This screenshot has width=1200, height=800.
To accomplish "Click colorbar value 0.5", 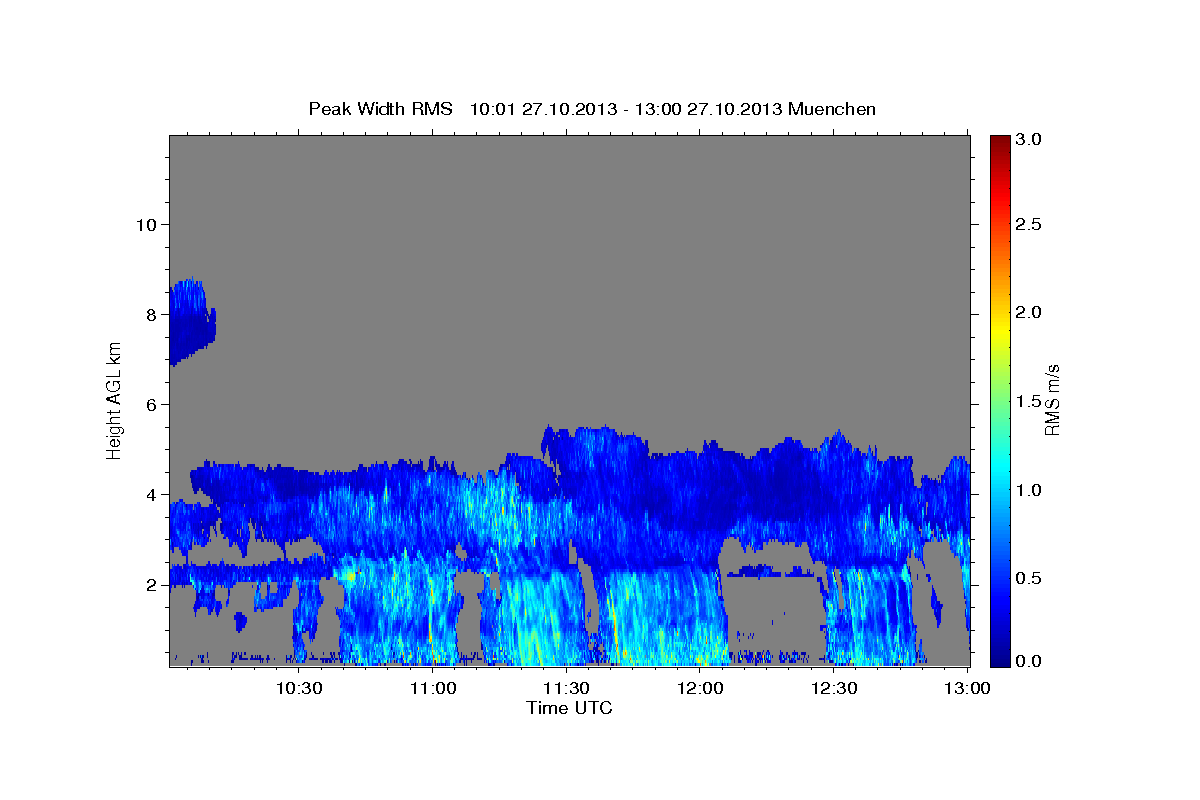I will tap(1029, 578).
